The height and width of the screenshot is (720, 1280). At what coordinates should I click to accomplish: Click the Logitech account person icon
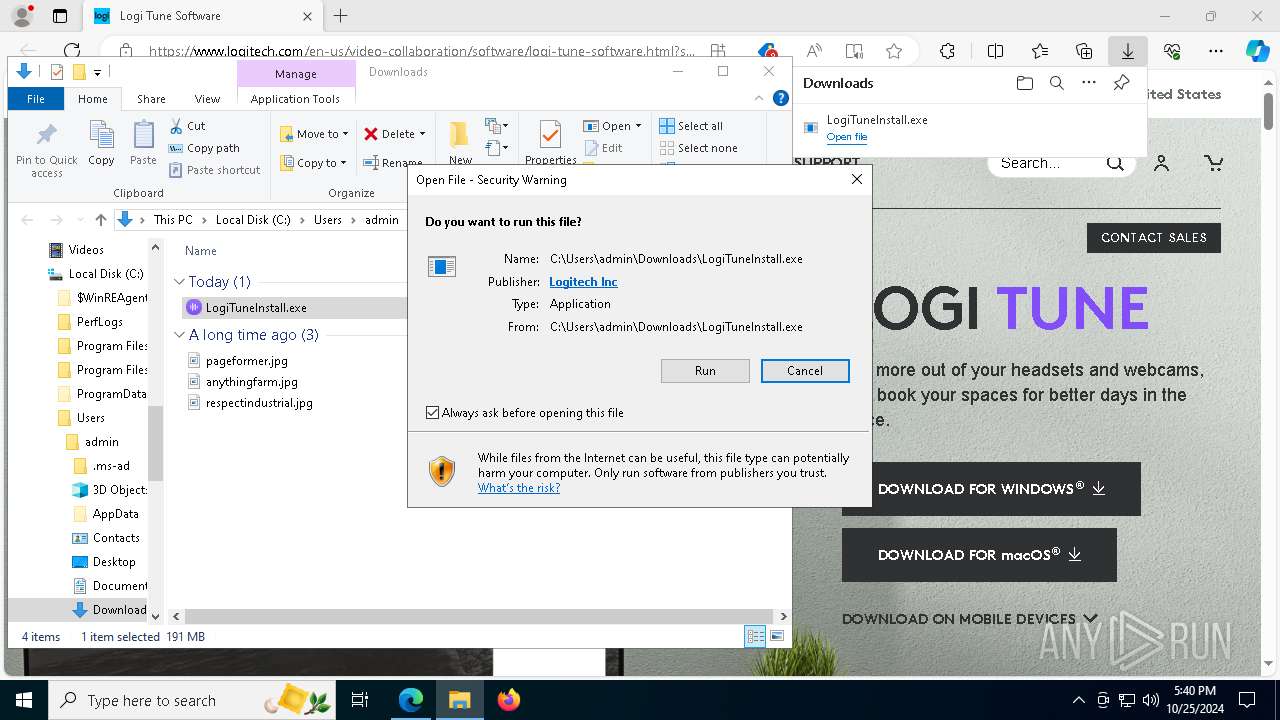[x=1161, y=163]
